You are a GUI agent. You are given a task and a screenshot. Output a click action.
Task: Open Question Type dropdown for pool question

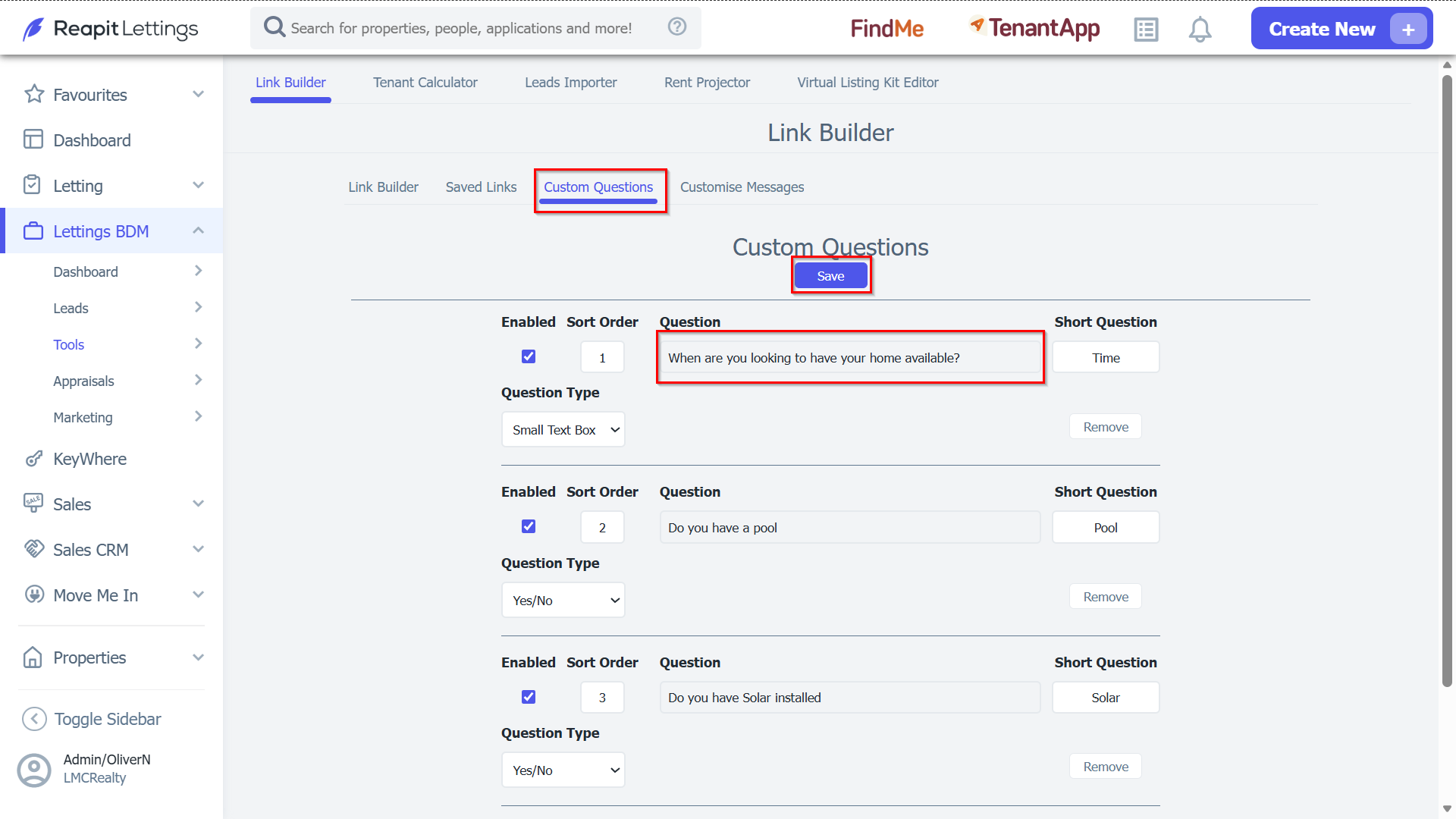click(563, 601)
